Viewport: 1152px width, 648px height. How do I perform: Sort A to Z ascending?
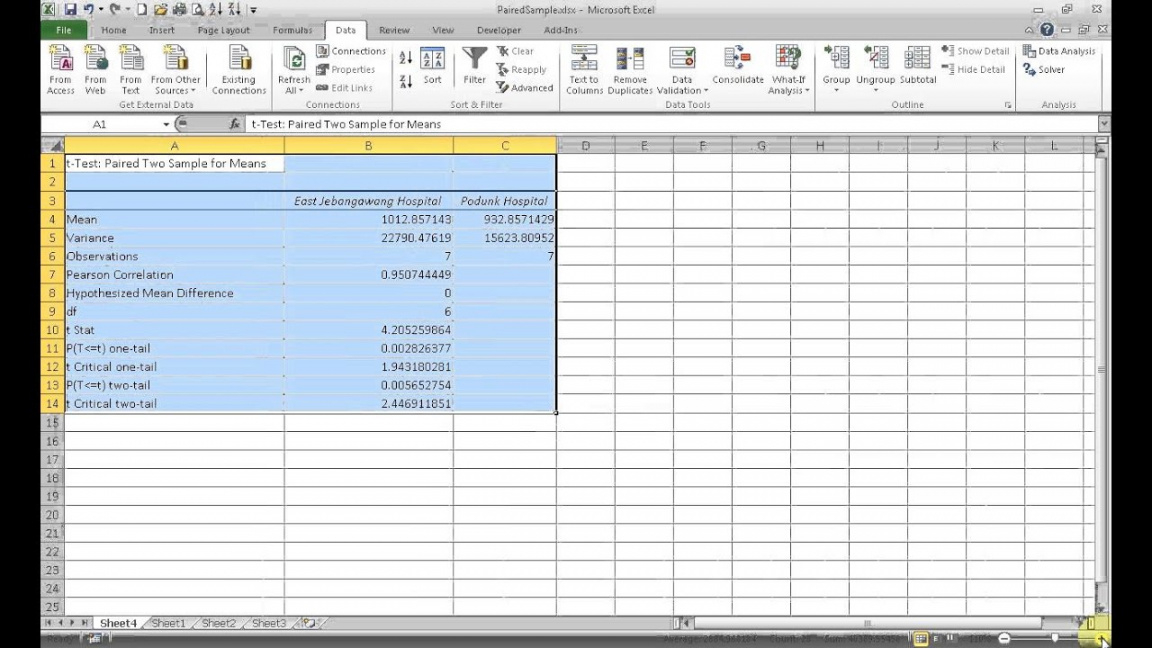tap(406, 57)
